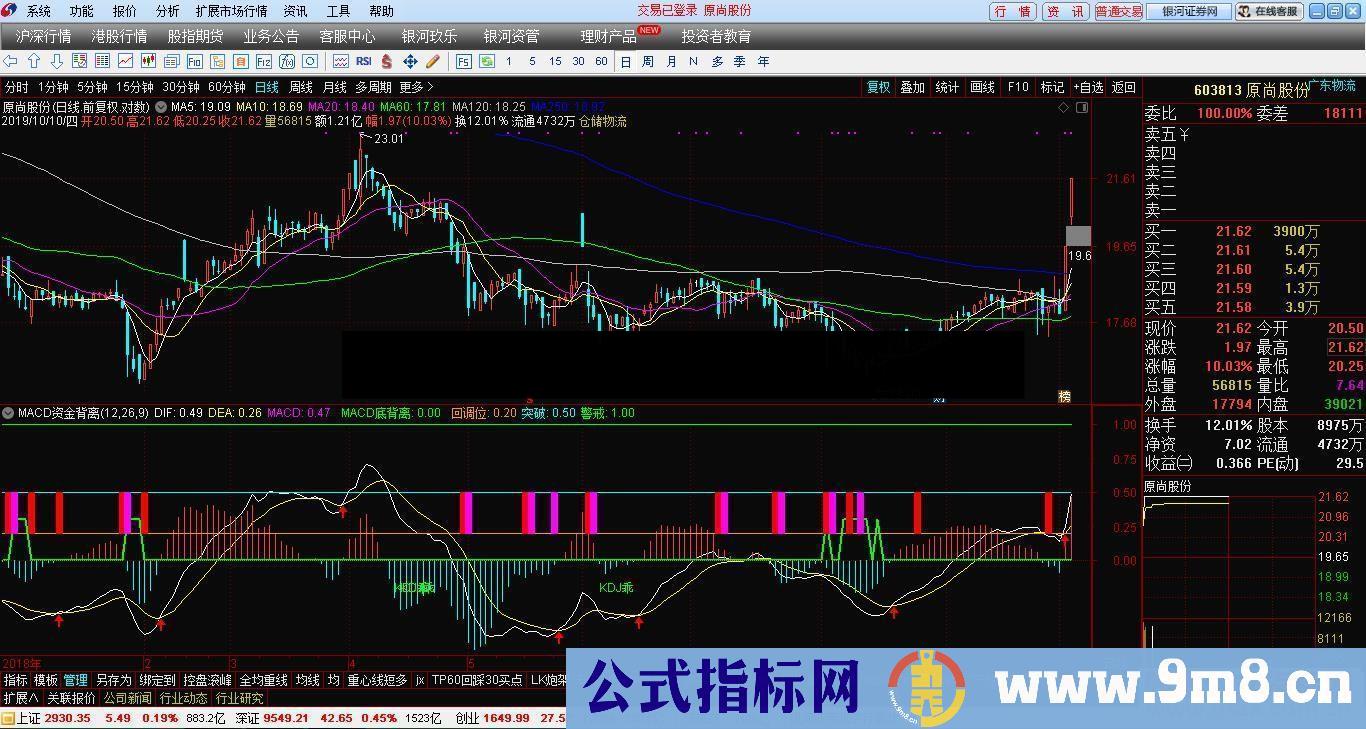Open the 工具 menu
The height and width of the screenshot is (729, 1366).
337,11
